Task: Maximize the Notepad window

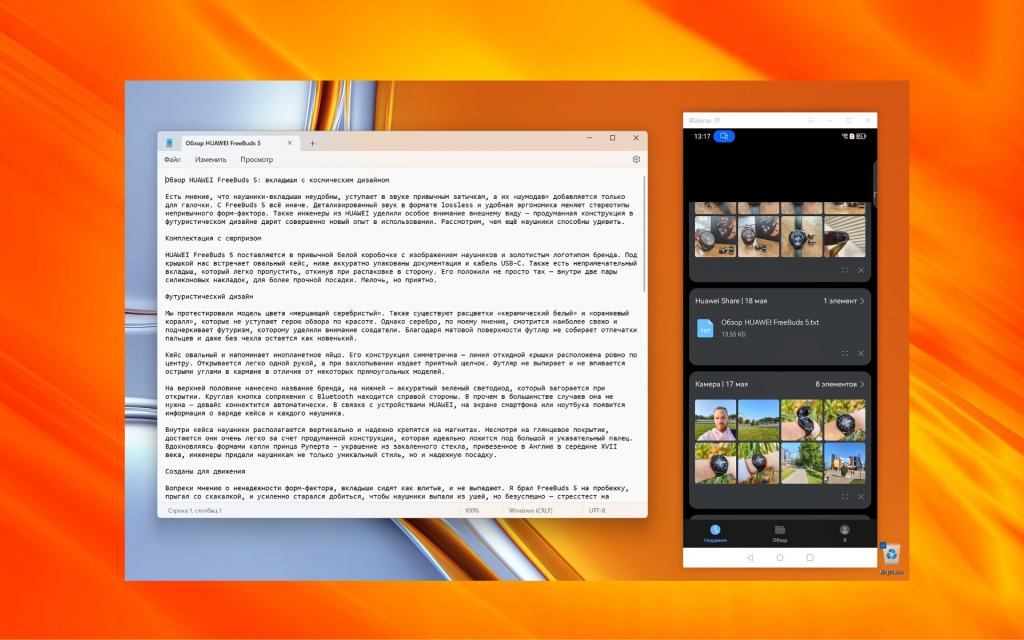Action: [x=613, y=138]
